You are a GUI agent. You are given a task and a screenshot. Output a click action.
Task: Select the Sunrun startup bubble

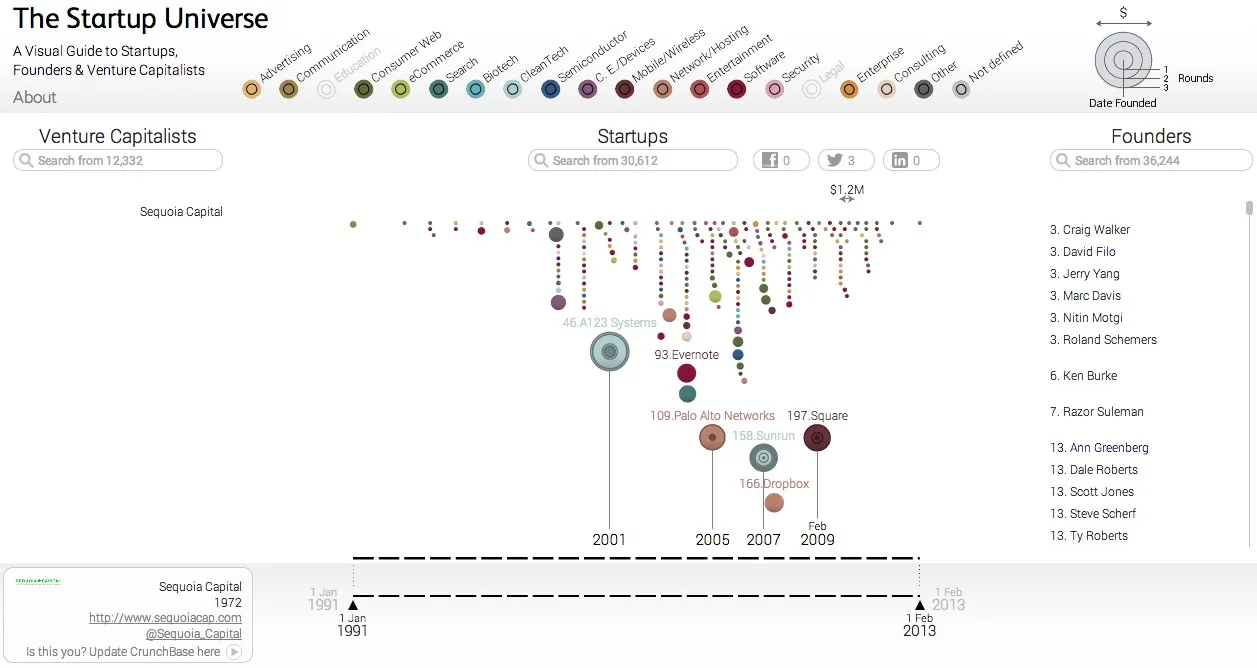(763, 458)
